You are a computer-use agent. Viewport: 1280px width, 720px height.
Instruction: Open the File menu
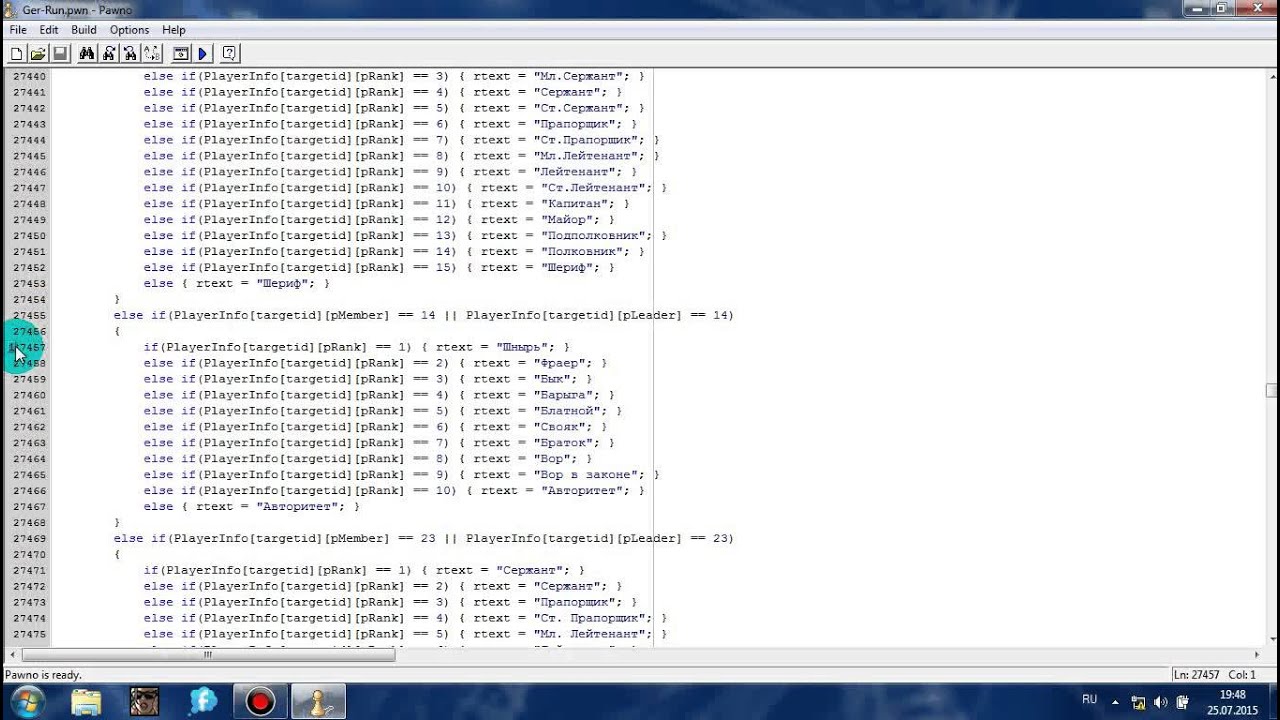tap(18, 30)
